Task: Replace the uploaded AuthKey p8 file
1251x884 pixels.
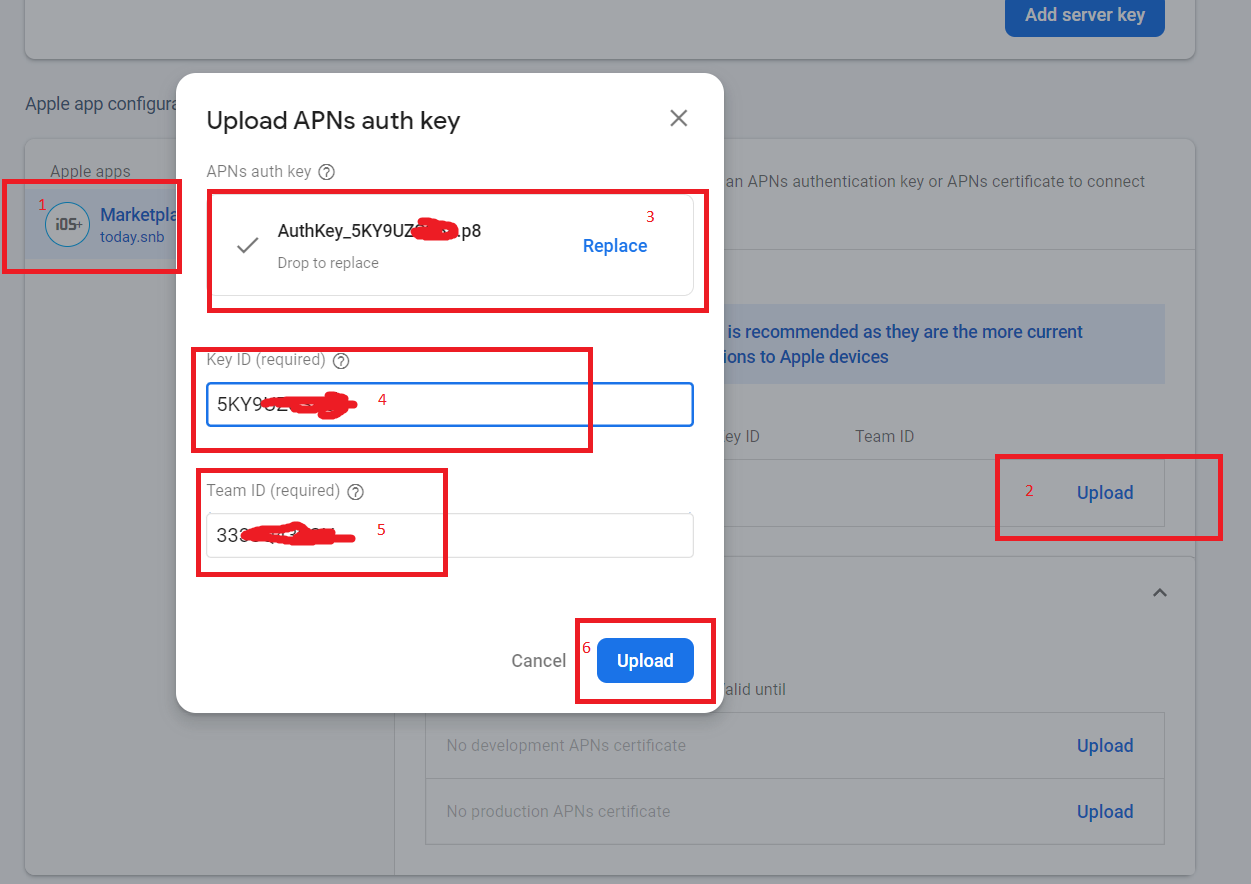Action: pyautogui.click(x=614, y=245)
